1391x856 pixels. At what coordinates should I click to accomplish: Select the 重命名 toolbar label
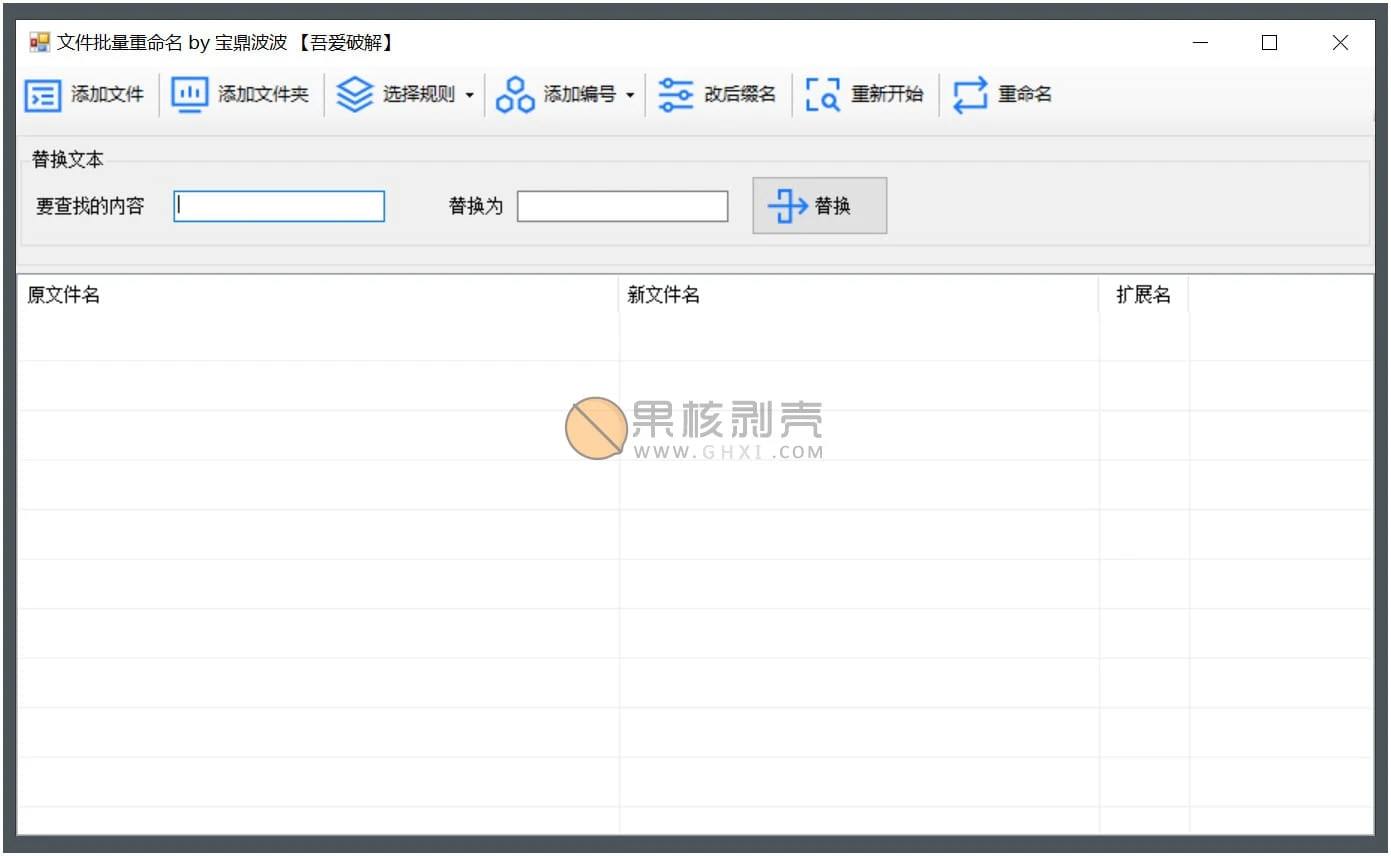tap(1025, 95)
